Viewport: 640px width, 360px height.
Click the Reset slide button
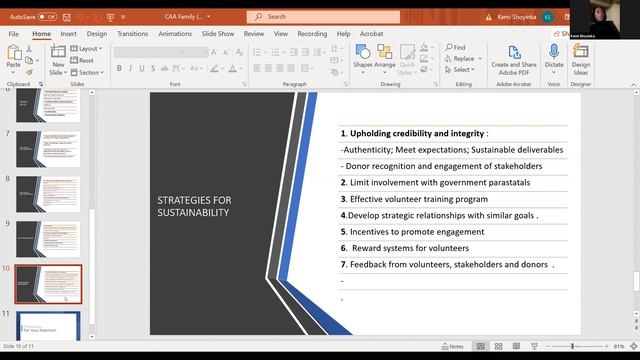tap(82, 60)
